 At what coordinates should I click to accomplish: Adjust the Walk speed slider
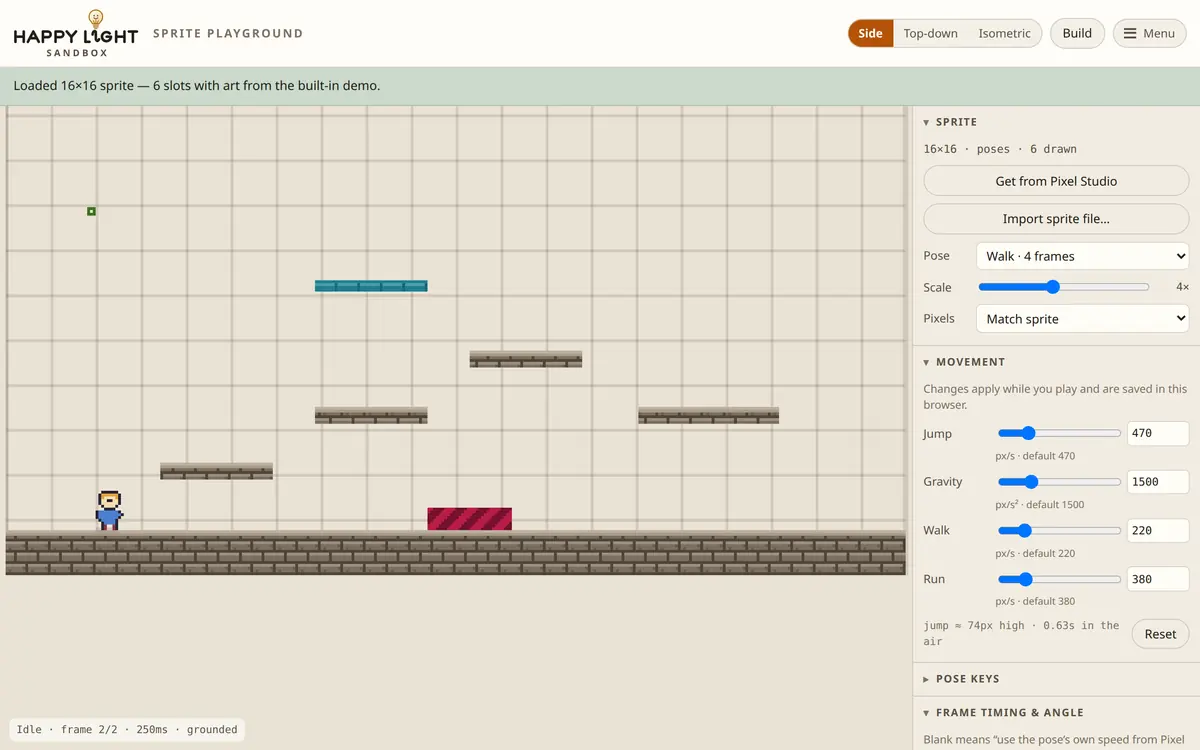[x=1059, y=530]
